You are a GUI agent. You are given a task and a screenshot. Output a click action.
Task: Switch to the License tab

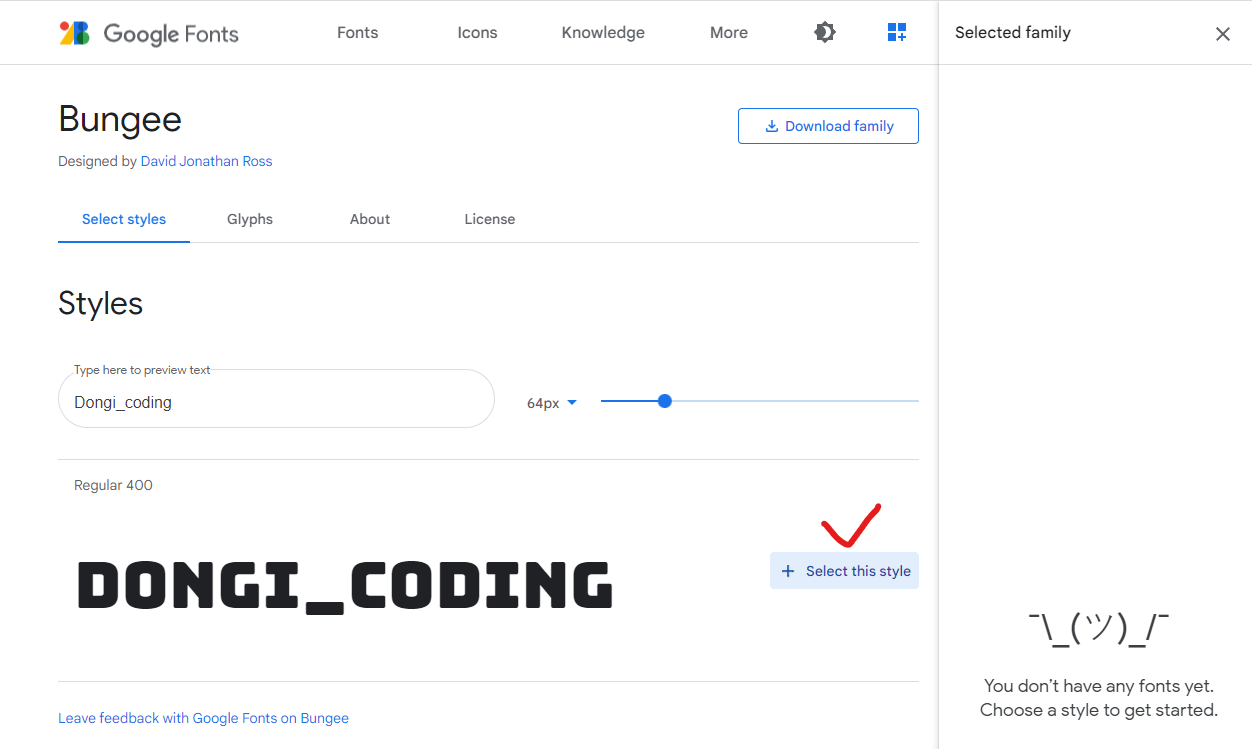(x=490, y=219)
